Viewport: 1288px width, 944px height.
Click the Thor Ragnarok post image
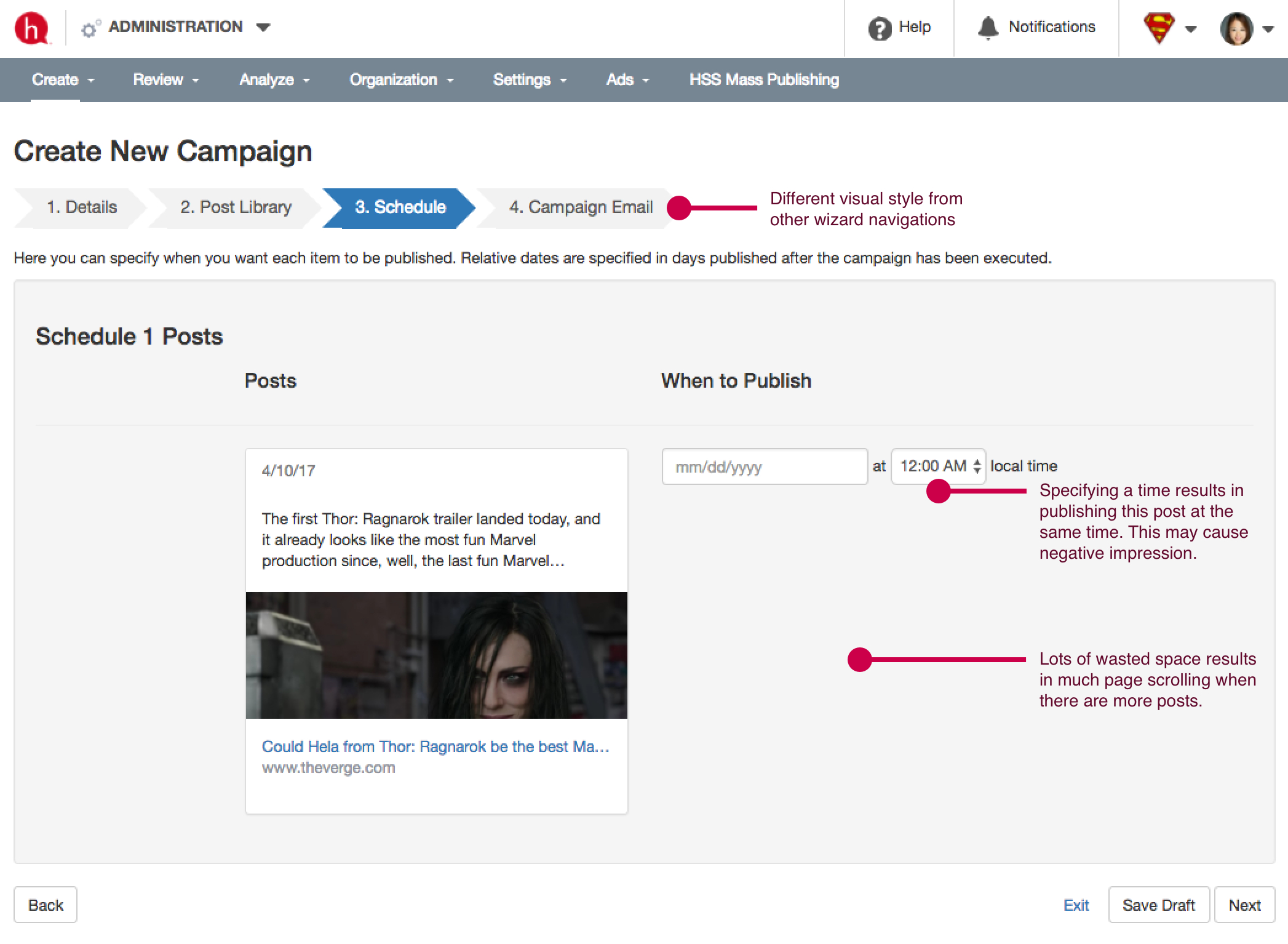(x=437, y=655)
